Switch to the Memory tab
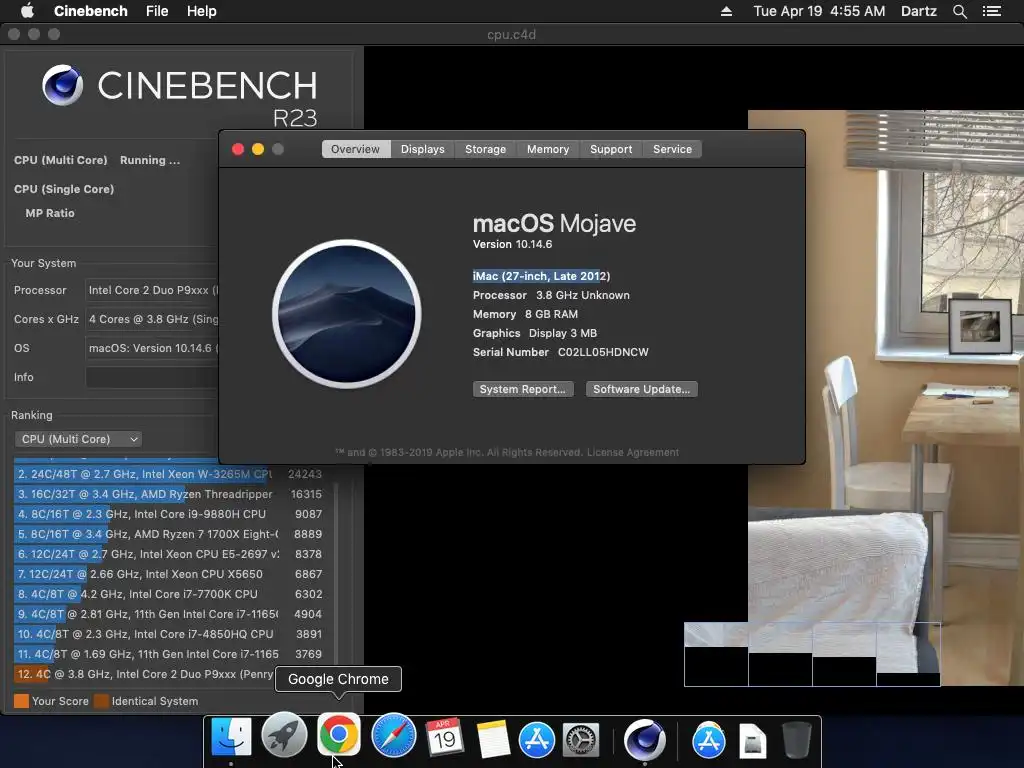The image size is (1024, 768). pyautogui.click(x=548, y=149)
